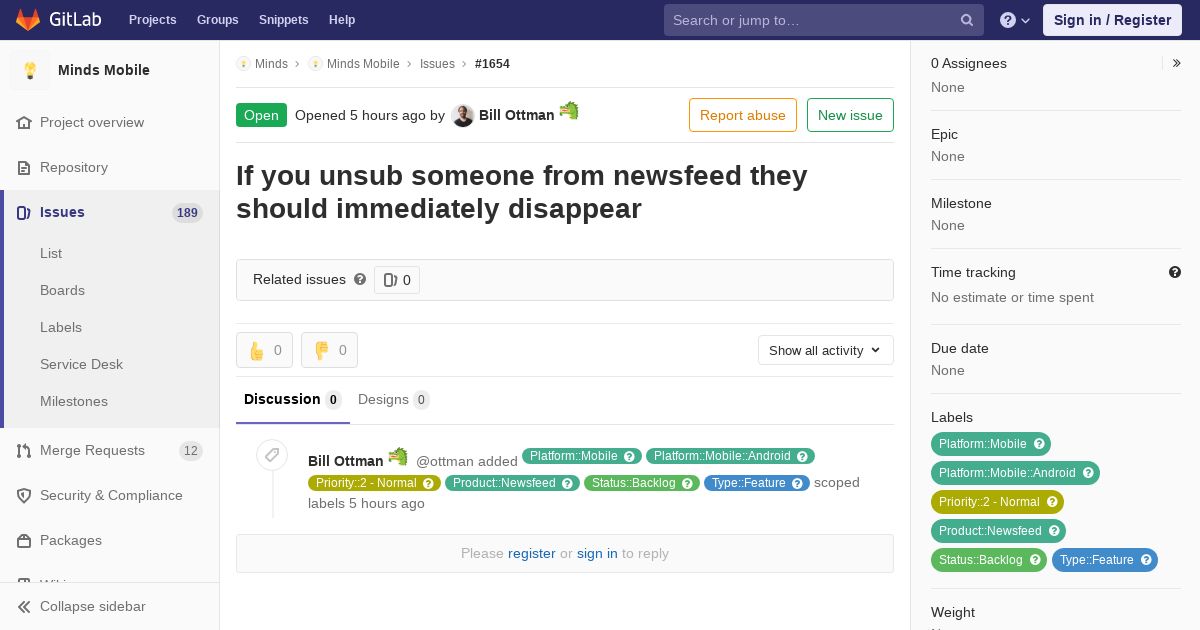Click the label tag icon in activity timeline
1200x630 pixels.
272,455
